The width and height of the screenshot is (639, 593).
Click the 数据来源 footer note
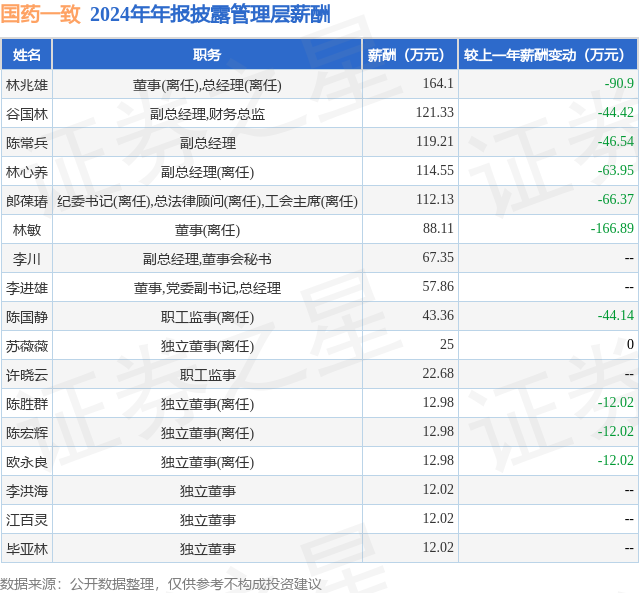[x=161, y=584]
